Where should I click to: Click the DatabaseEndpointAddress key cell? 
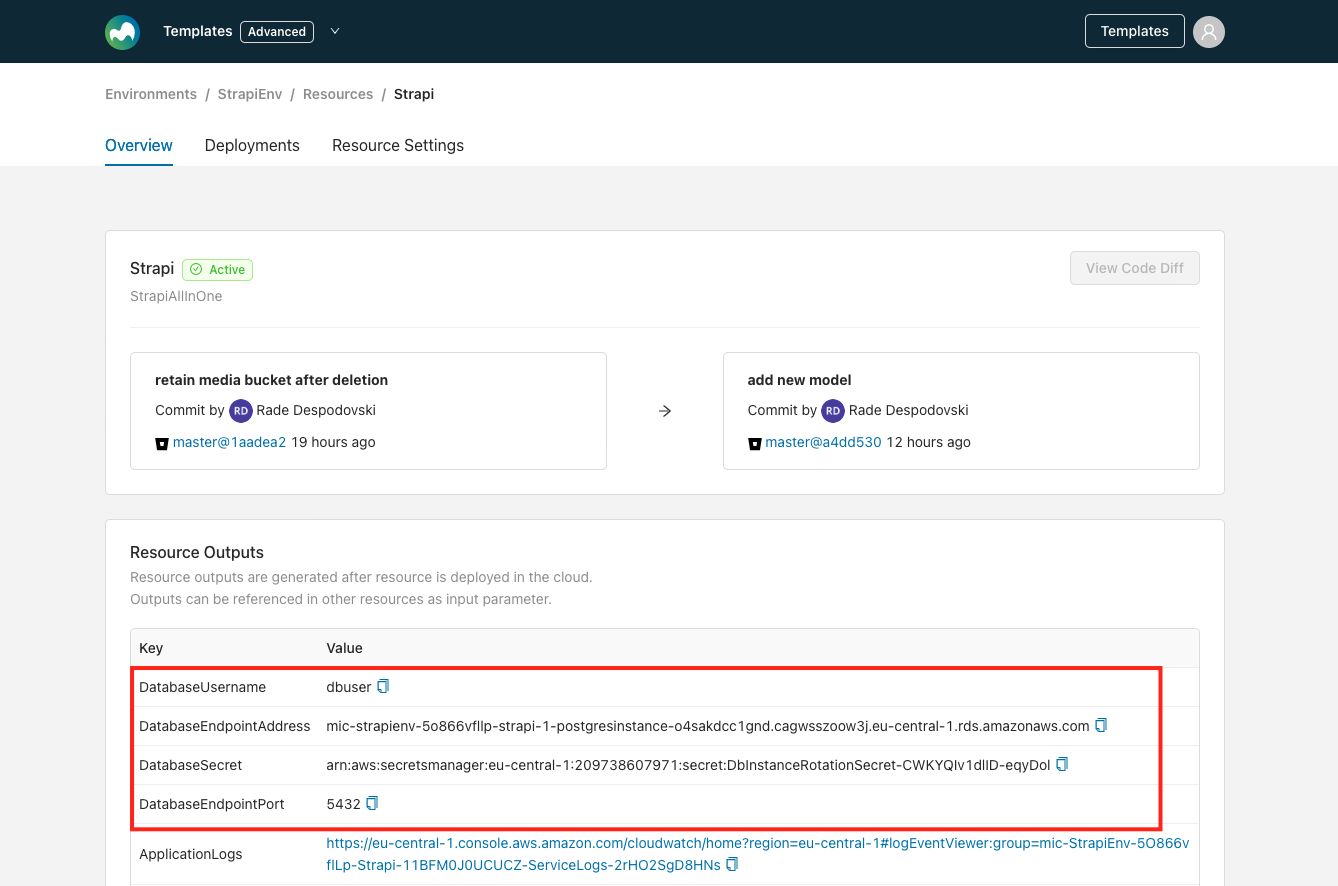pyautogui.click(x=225, y=726)
